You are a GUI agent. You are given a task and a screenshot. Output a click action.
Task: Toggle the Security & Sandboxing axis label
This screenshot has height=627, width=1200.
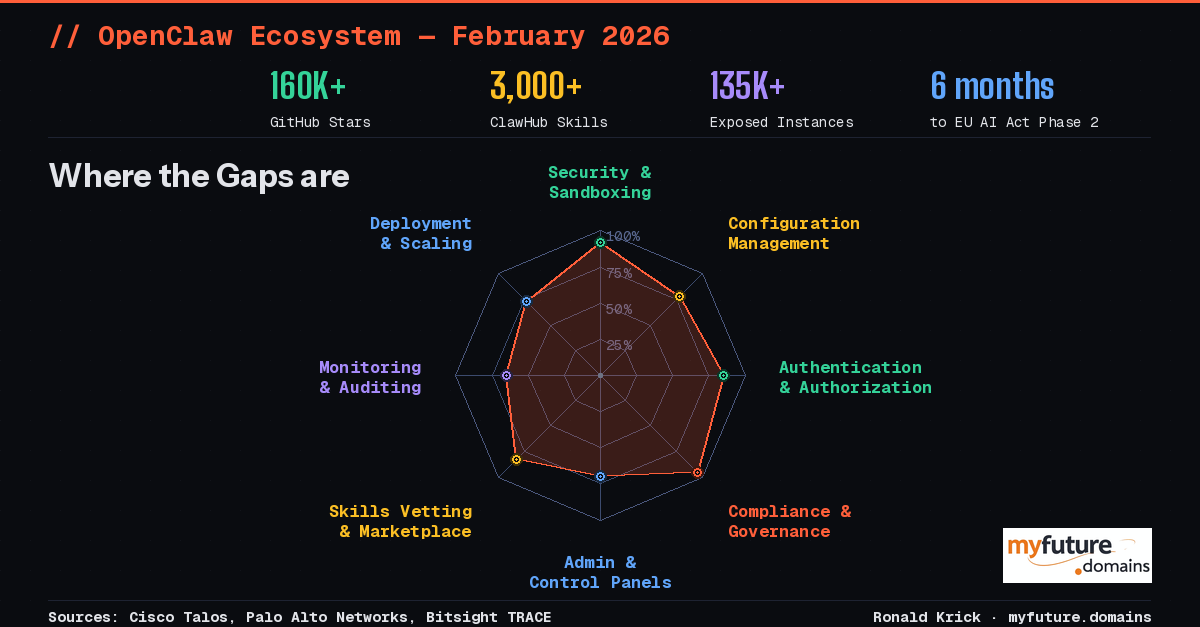coord(600,182)
